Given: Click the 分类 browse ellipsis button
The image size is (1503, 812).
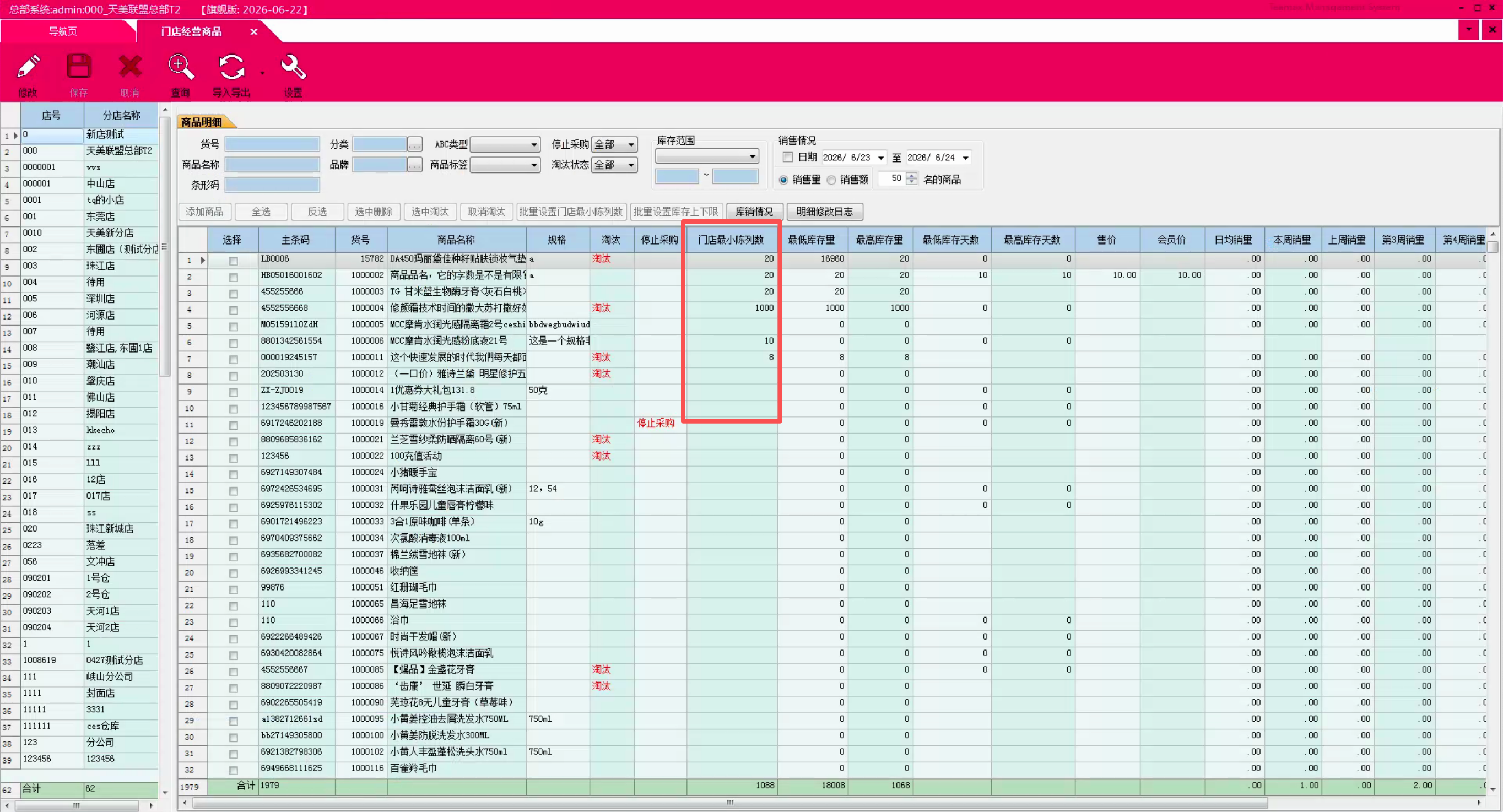Looking at the screenshot, I should (x=414, y=145).
